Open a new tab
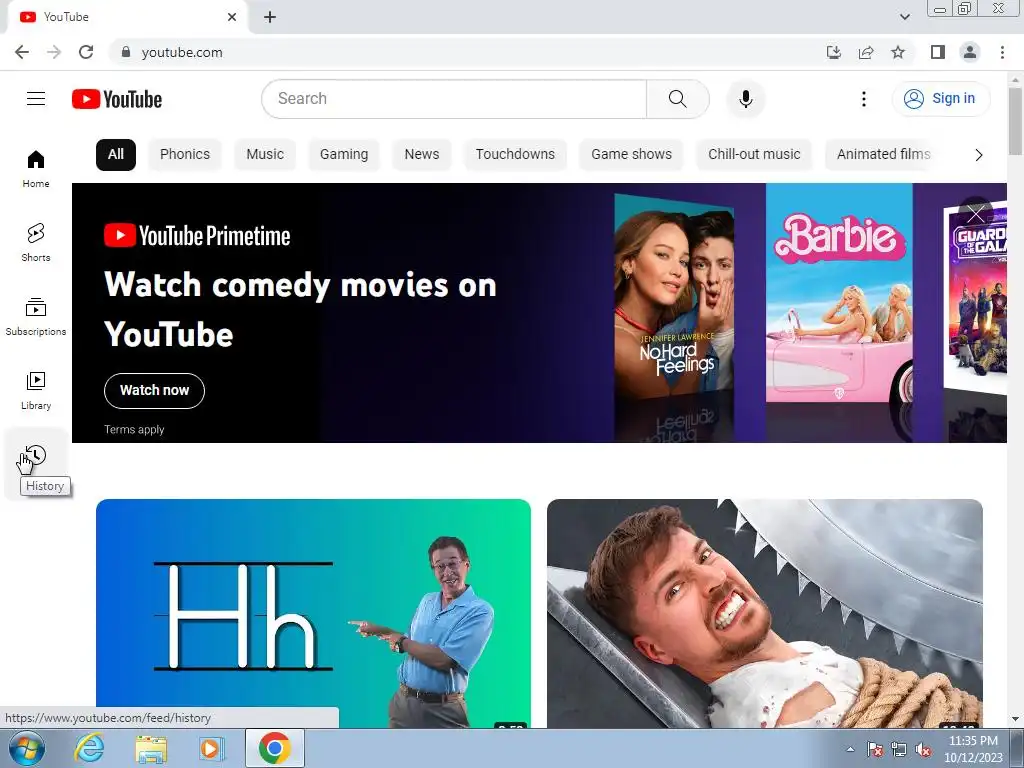The width and height of the screenshot is (1024, 768). pos(270,17)
